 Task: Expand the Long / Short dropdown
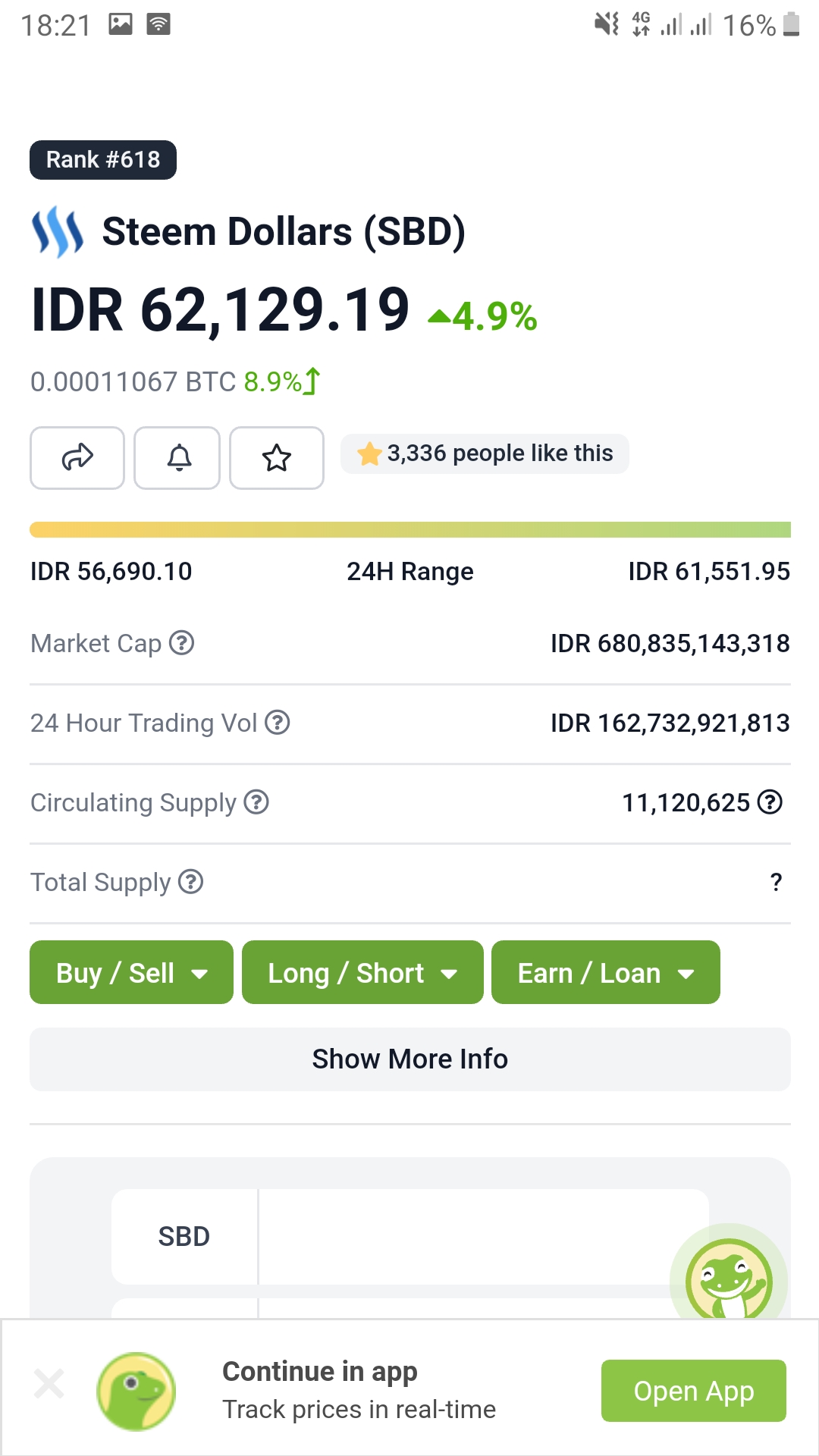tap(362, 972)
